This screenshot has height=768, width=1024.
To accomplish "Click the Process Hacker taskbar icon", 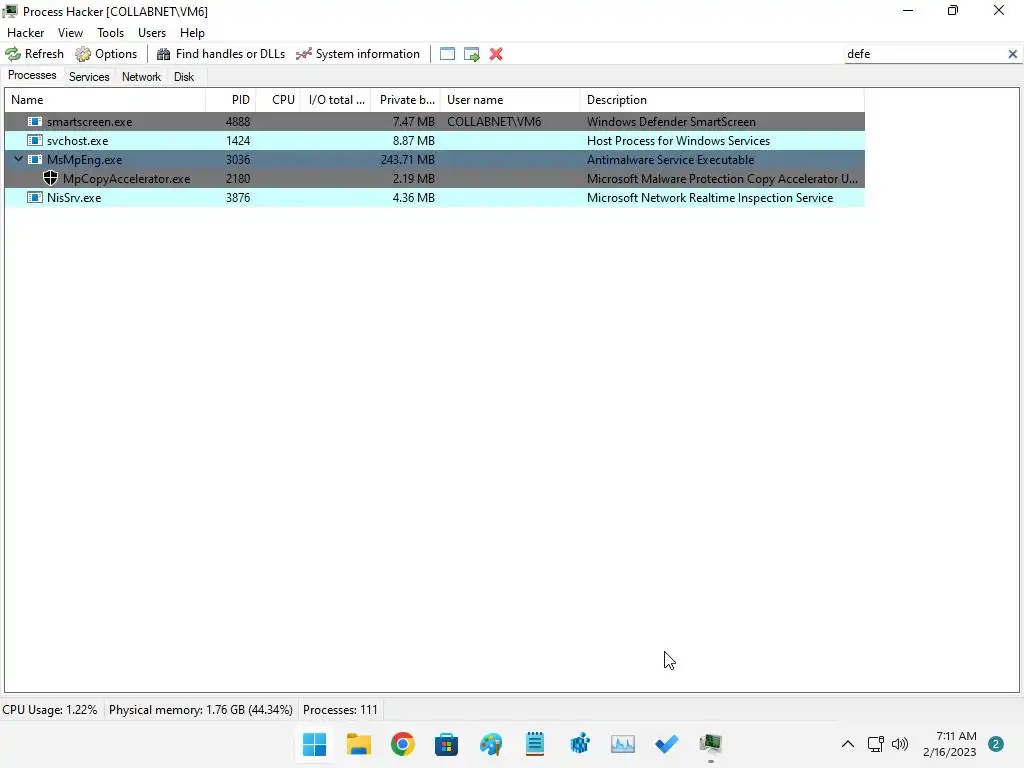I will [711, 744].
